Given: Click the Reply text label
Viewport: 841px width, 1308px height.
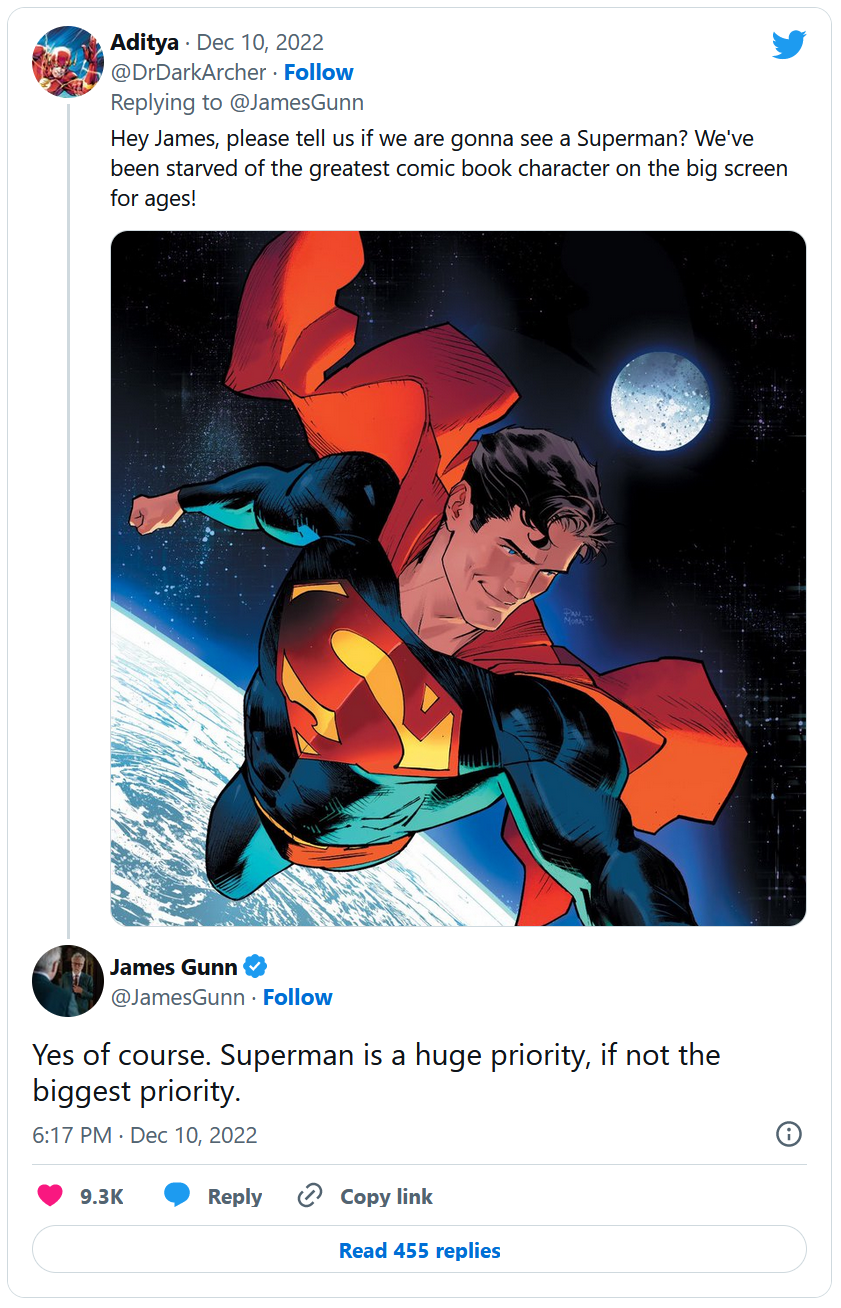Looking at the screenshot, I should click(x=235, y=1196).
